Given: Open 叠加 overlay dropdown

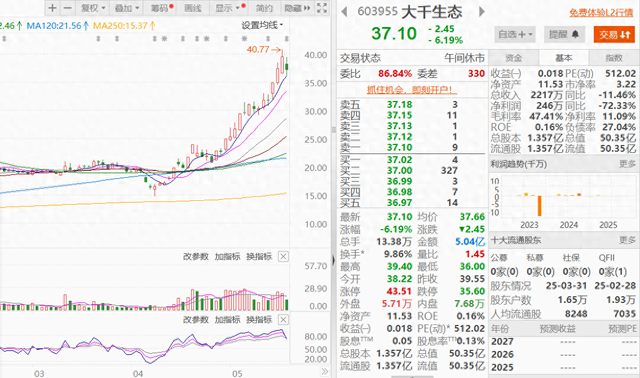Looking at the screenshot, I should click(127, 8).
